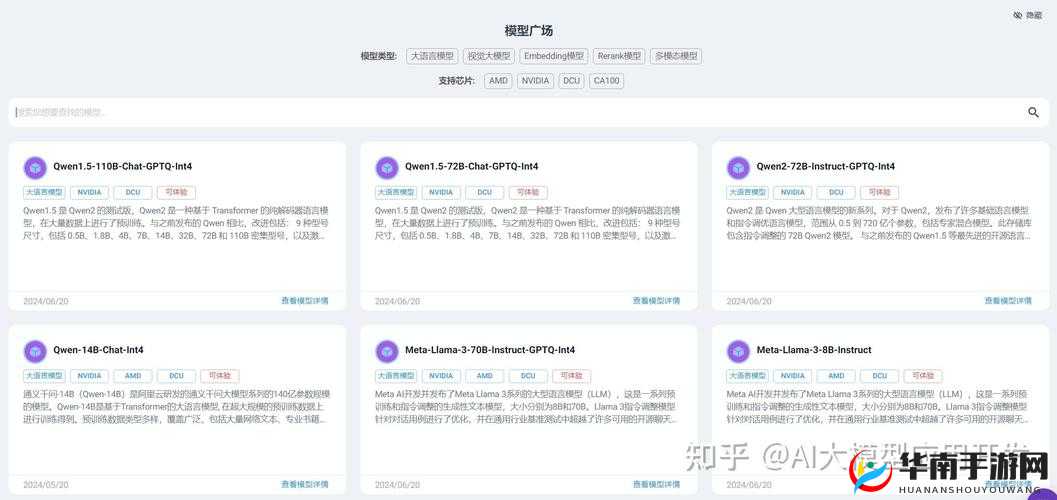Open details link for Qwen1.5-72B-Chat-GPTQ-Int4
The height and width of the screenshot is (500, 1057).
coord(657,301)
